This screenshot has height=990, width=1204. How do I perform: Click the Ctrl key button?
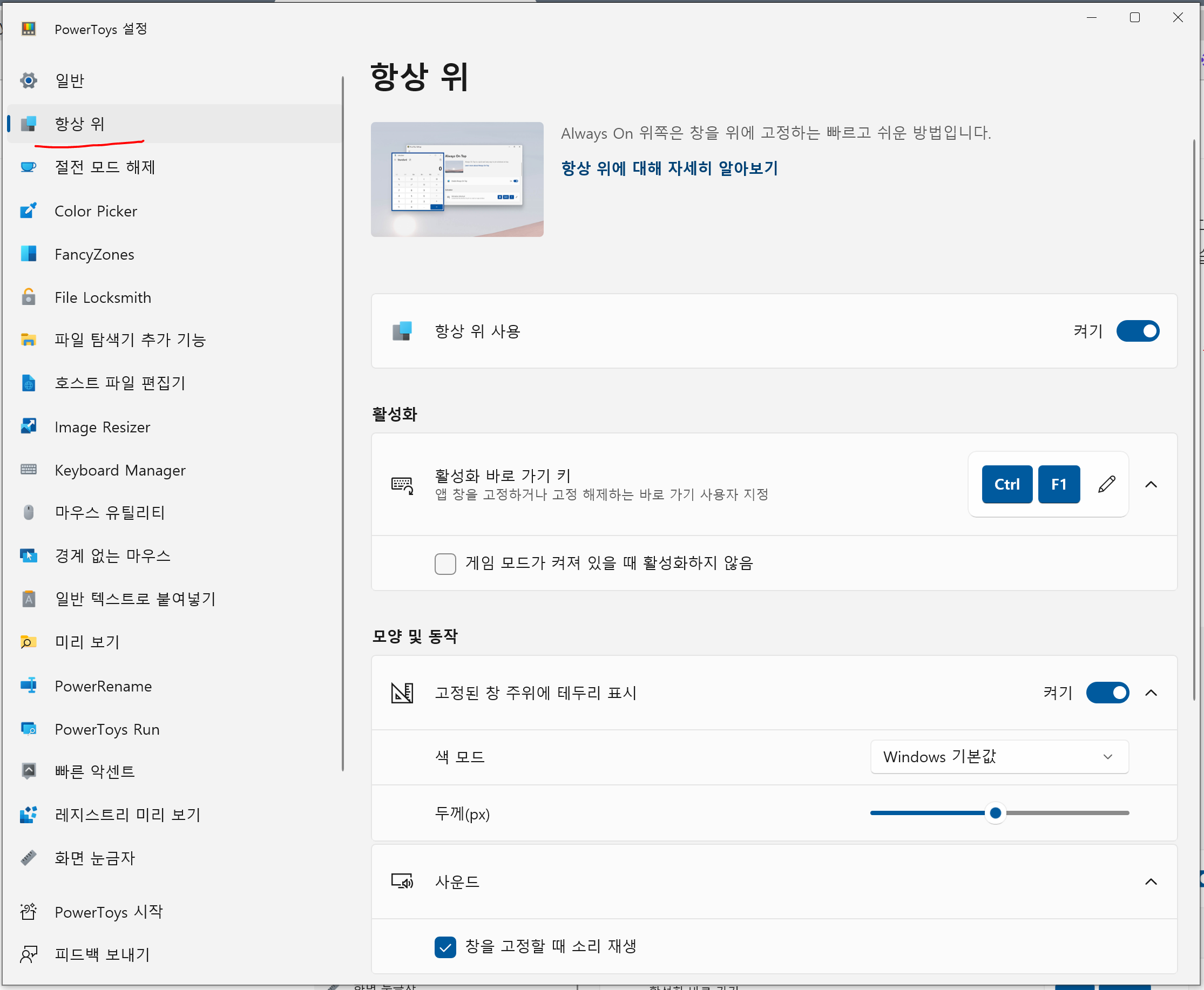click(x=1006, y=484)
